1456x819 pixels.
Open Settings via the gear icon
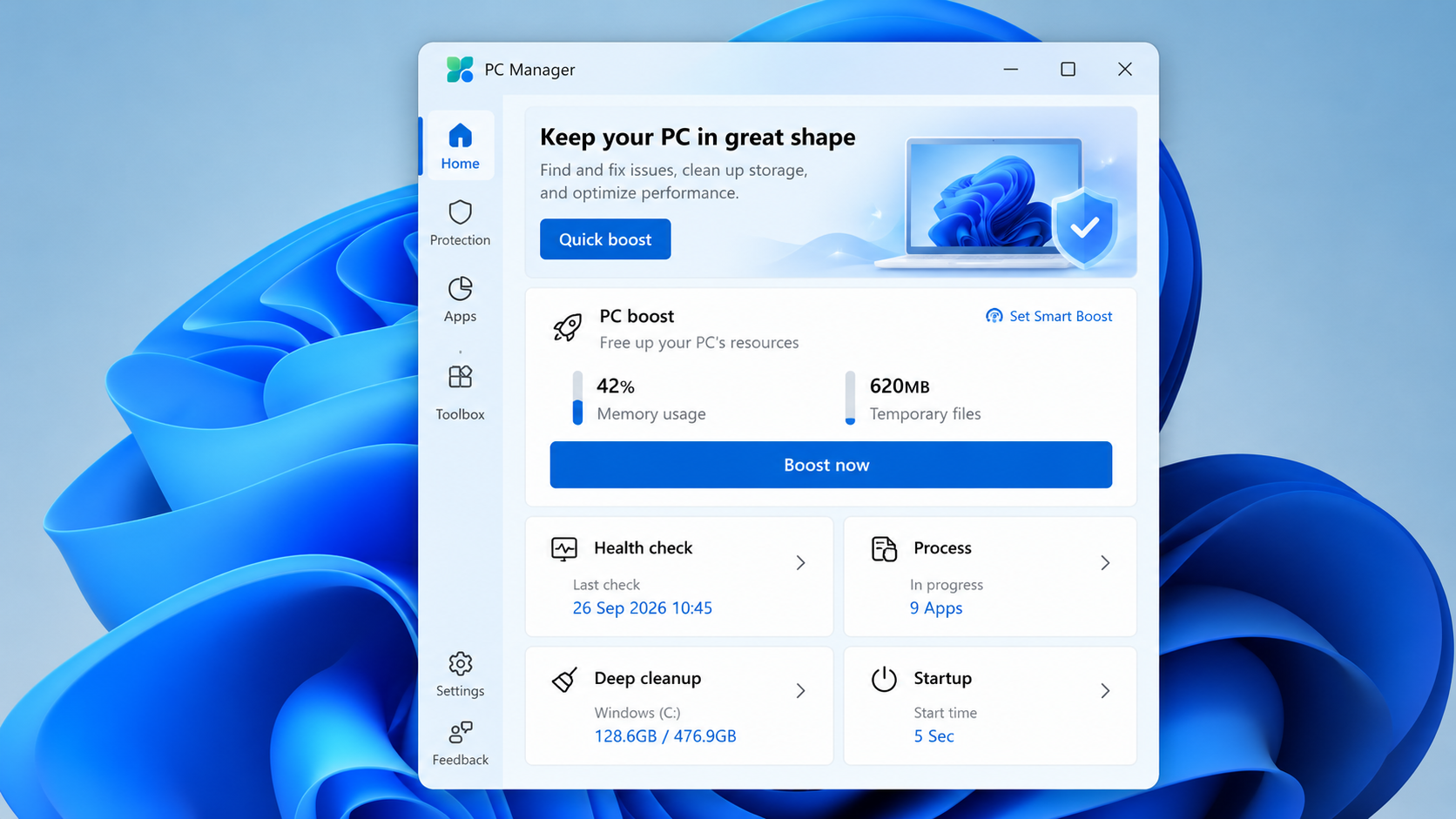point(460,664)
